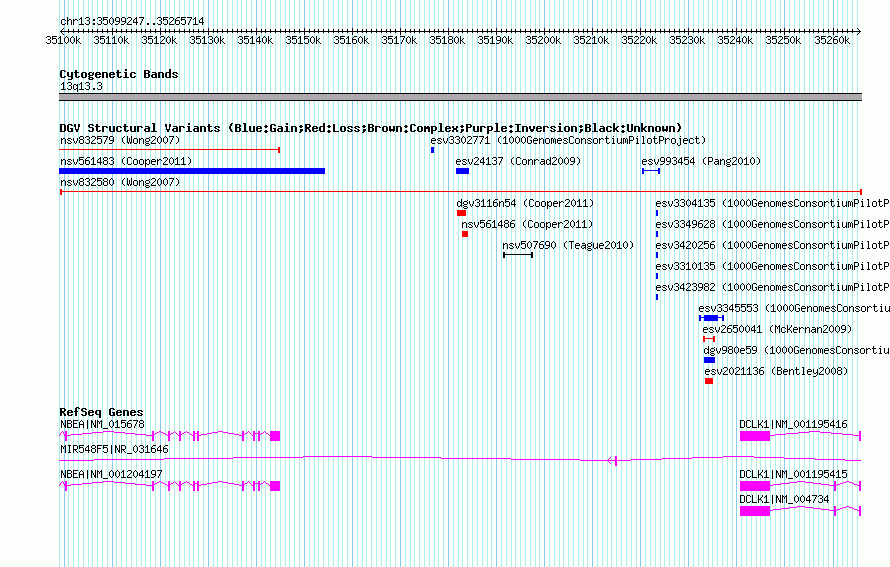Click the 35150k ruler tick label
Image resolution: width=890 pixels, height=567 pixels.
click(303, 40)
